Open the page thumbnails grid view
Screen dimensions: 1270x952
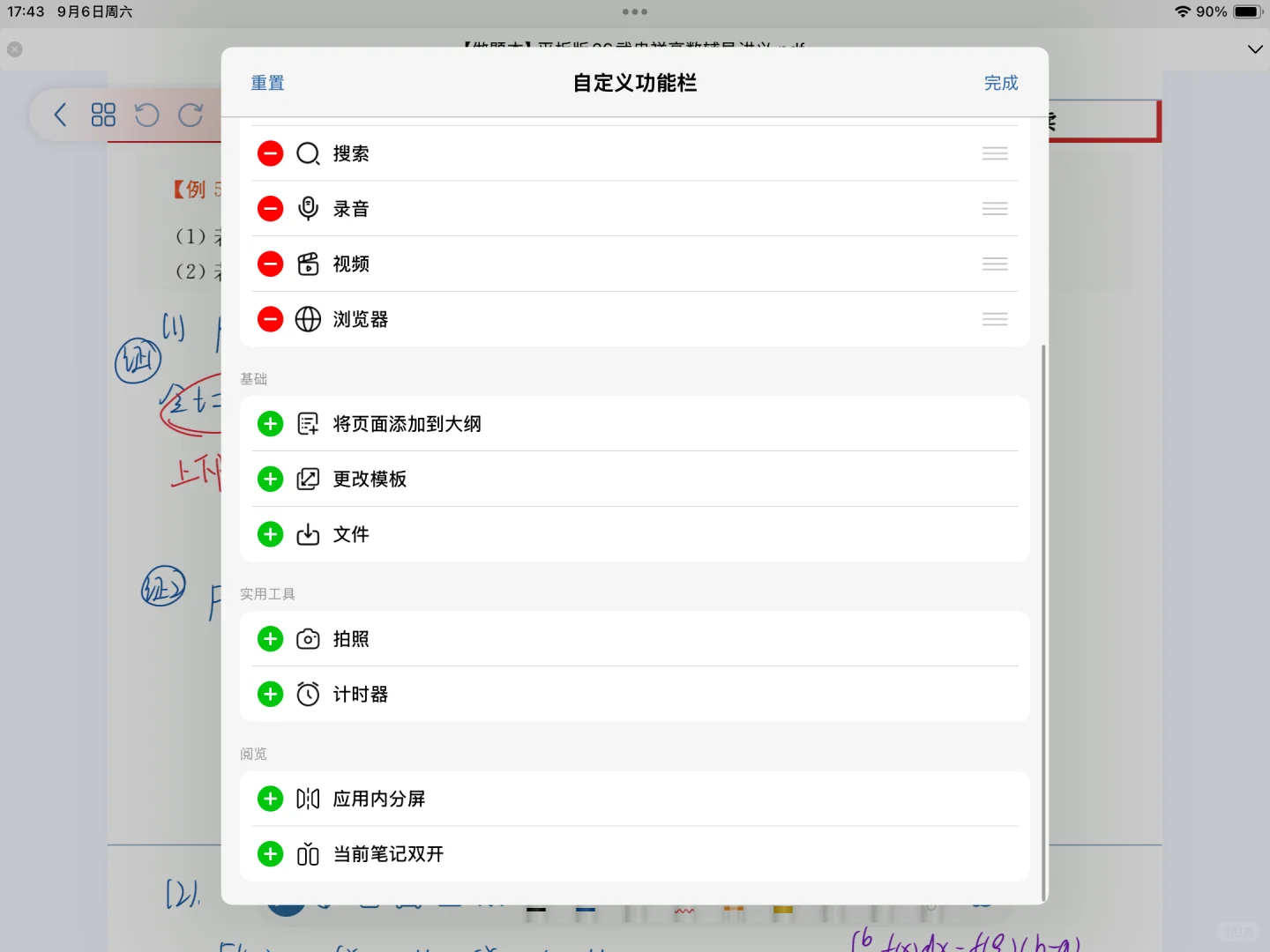103,115
